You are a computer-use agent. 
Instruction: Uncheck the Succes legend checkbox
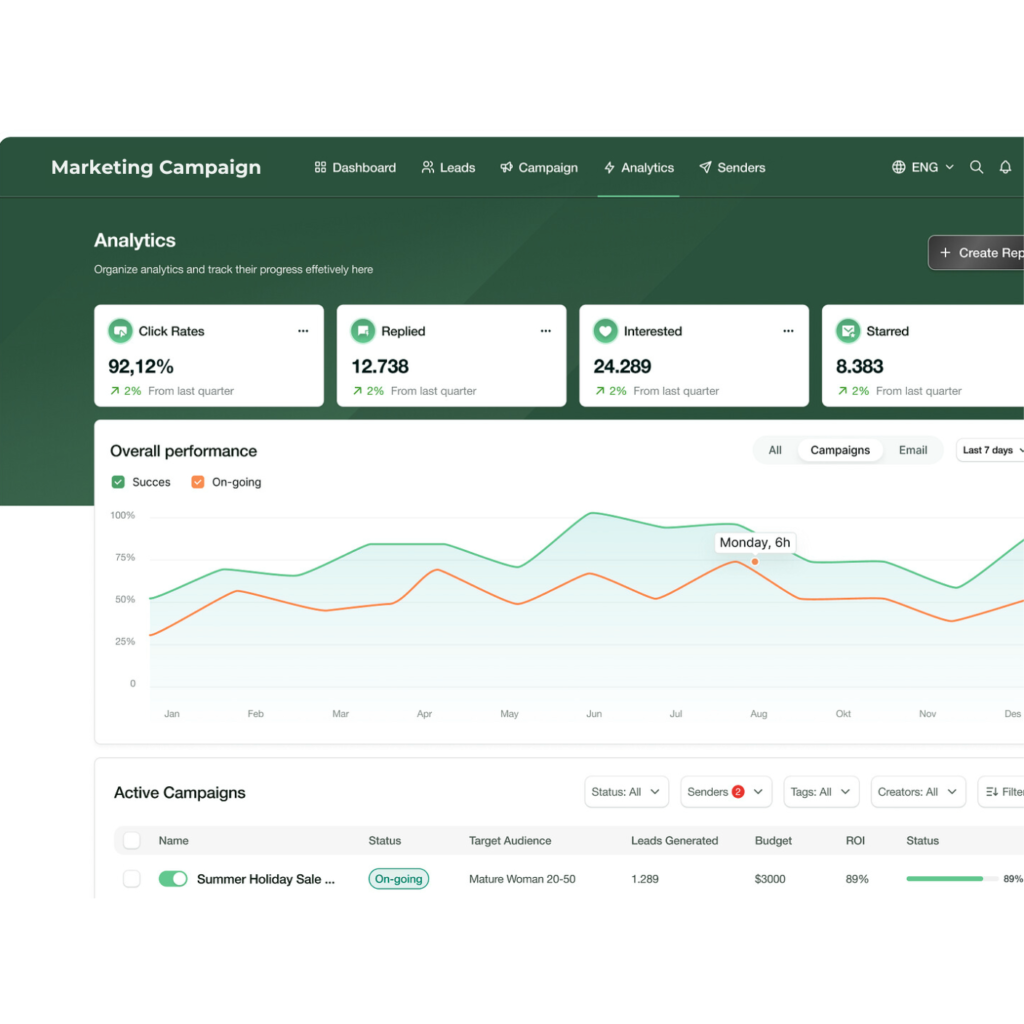pyautogui.click(x=119, y=482)
